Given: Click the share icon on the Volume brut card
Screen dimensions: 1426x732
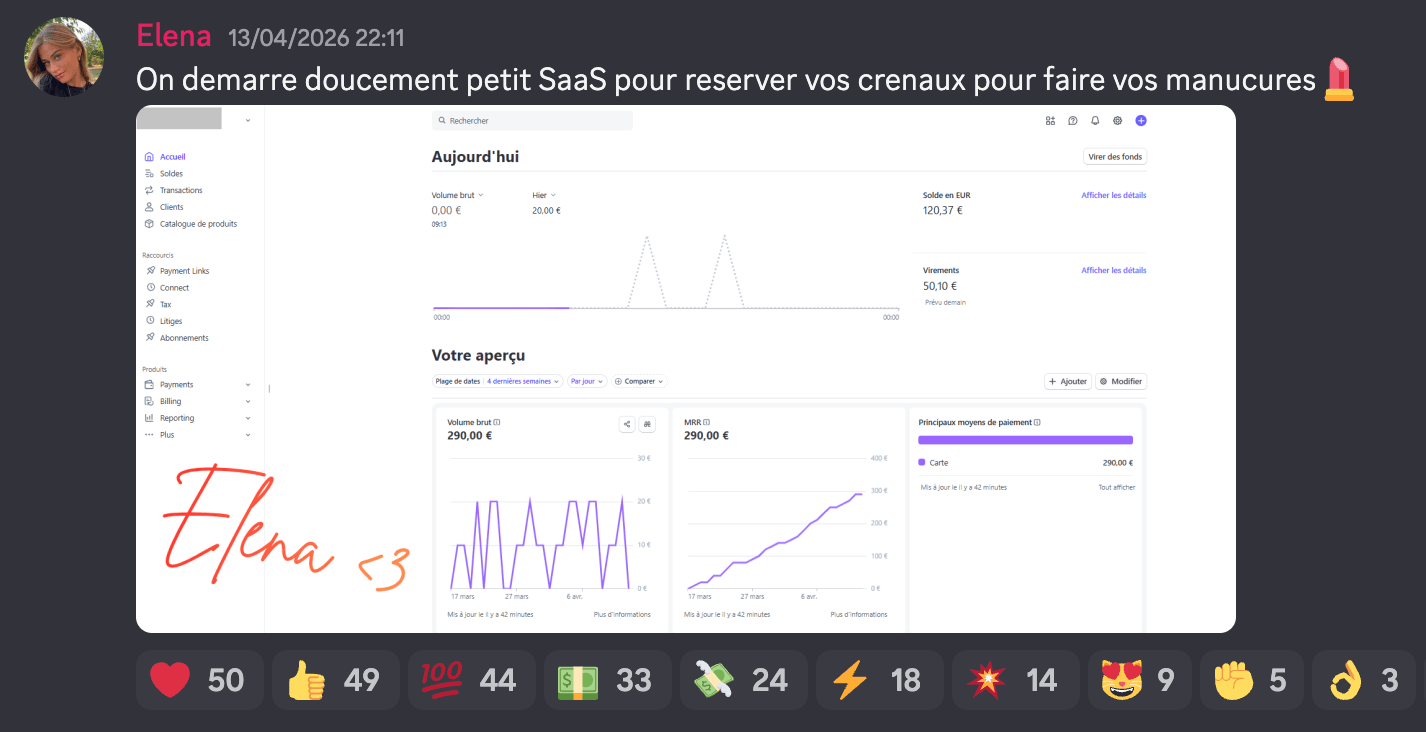Looking at the screenshot, I should (x=628, y=424).
